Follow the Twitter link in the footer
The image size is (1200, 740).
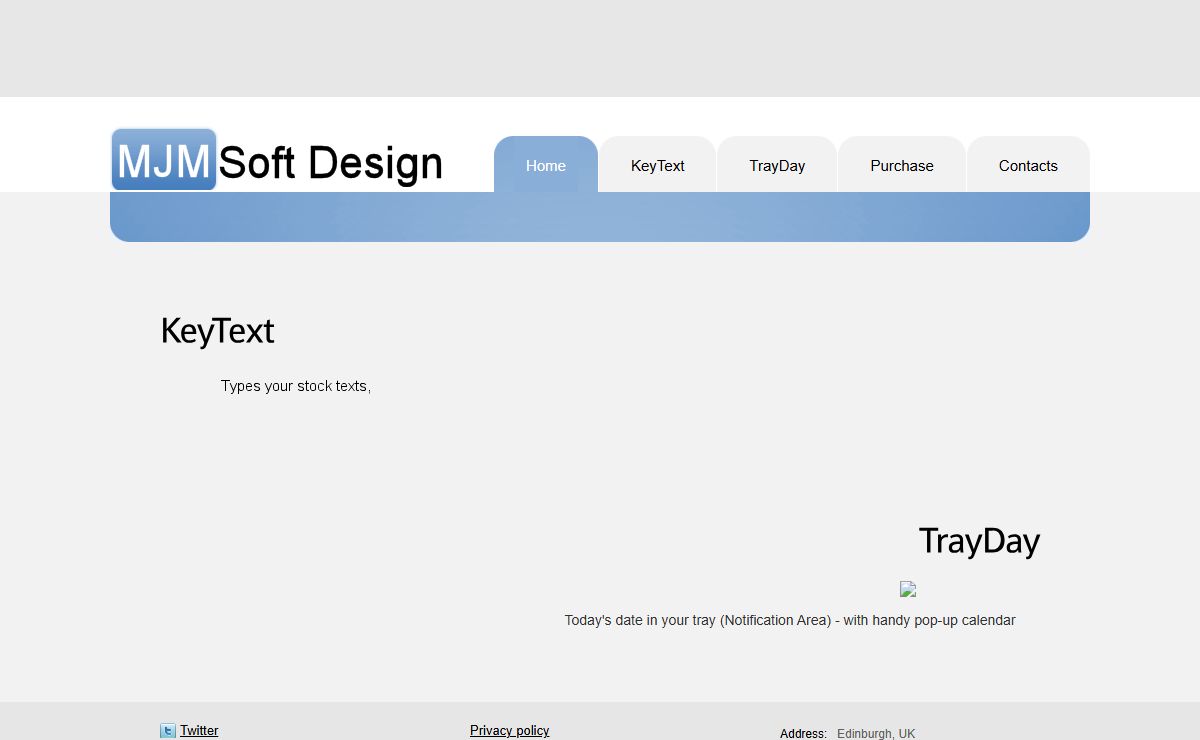[199, 731]
